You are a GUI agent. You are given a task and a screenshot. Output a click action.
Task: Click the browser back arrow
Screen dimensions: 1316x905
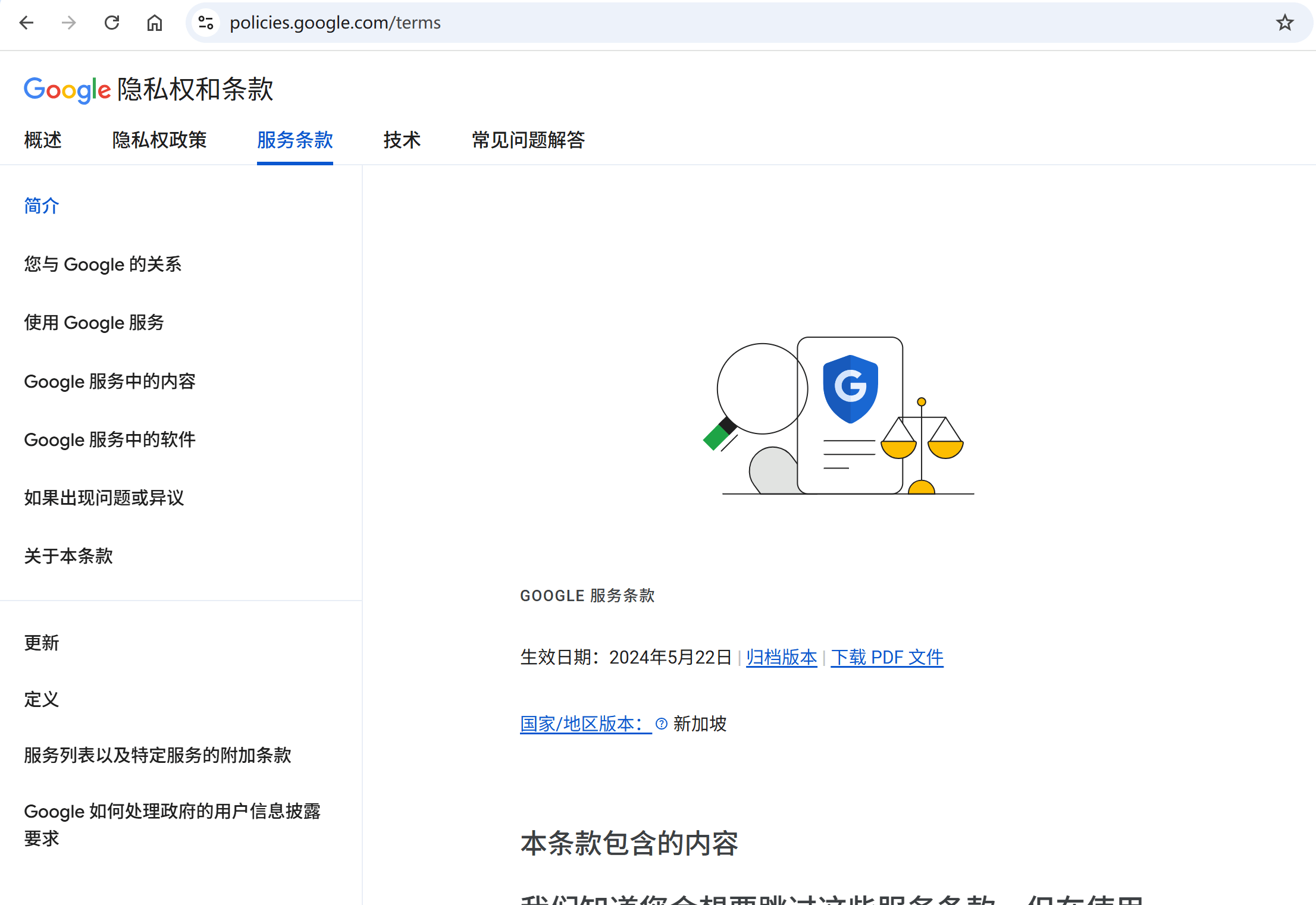(27, 23)
